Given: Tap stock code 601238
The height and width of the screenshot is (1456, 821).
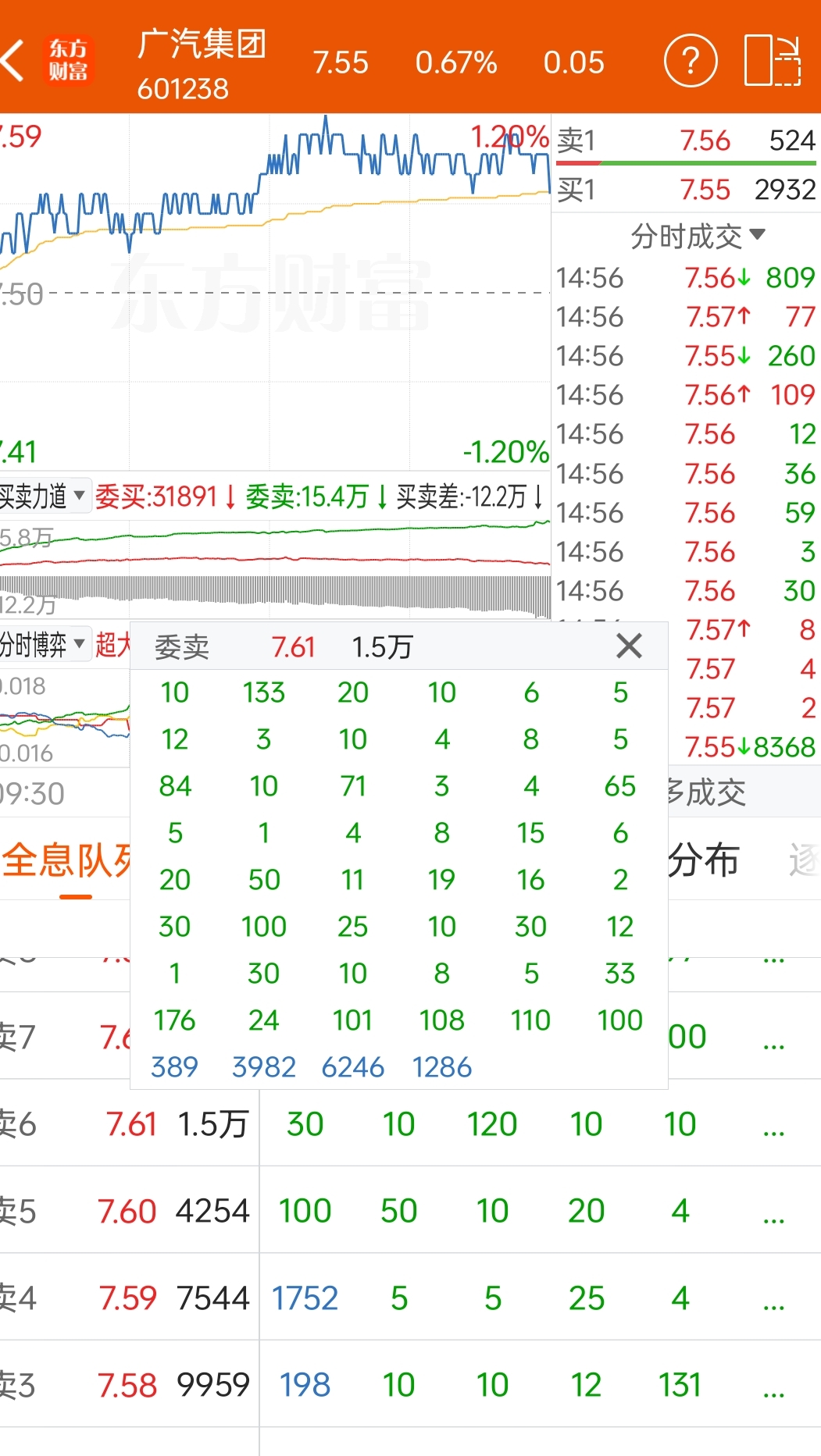Looking at the screenshot, I should [183, 89].
